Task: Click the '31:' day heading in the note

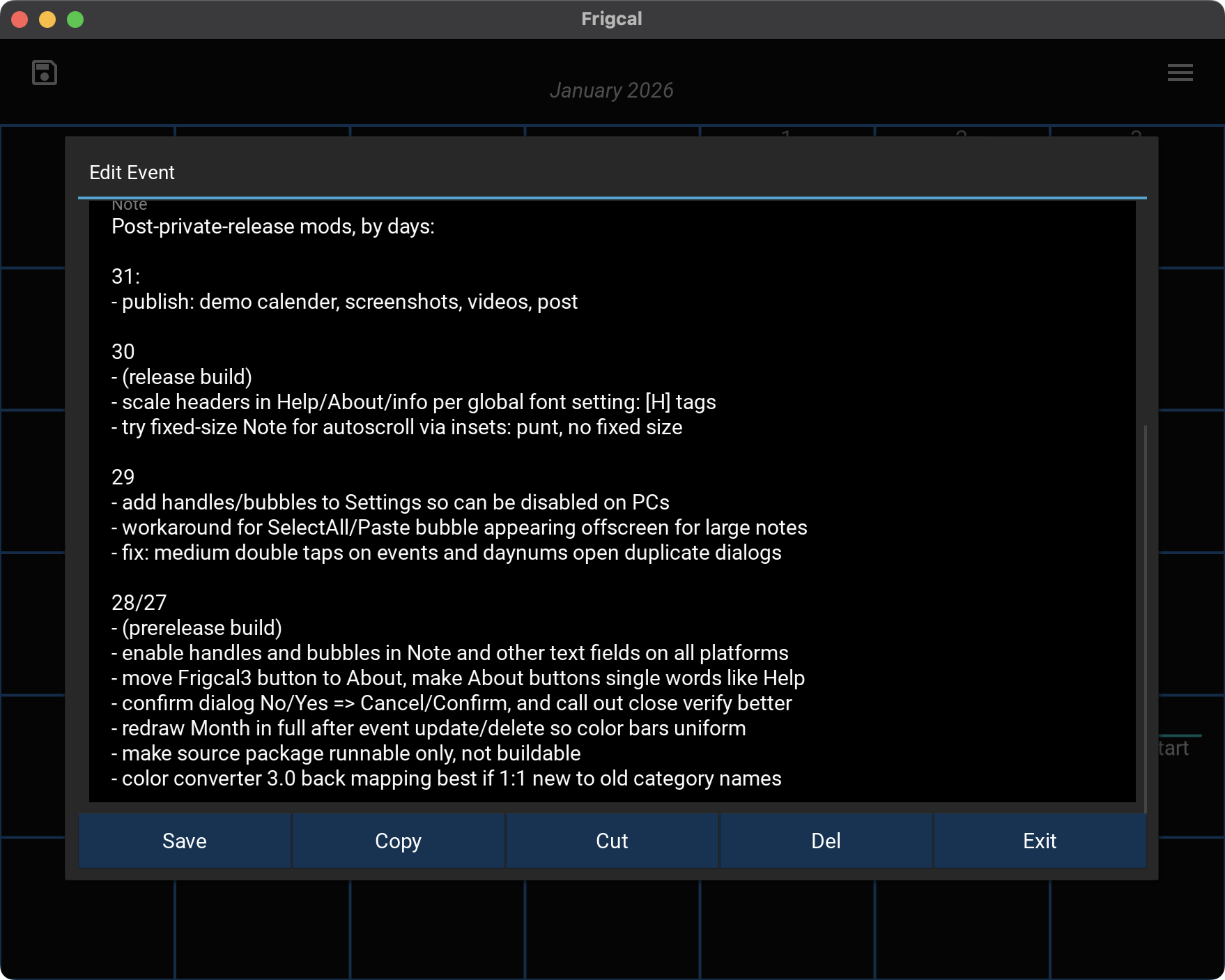Action: [126, 277]
